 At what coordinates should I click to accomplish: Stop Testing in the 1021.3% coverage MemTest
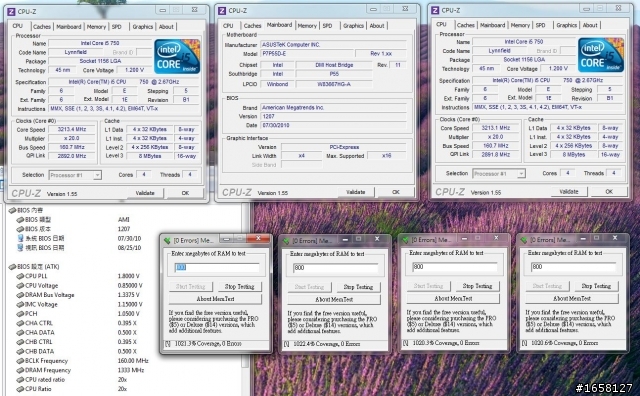[240, 287]
